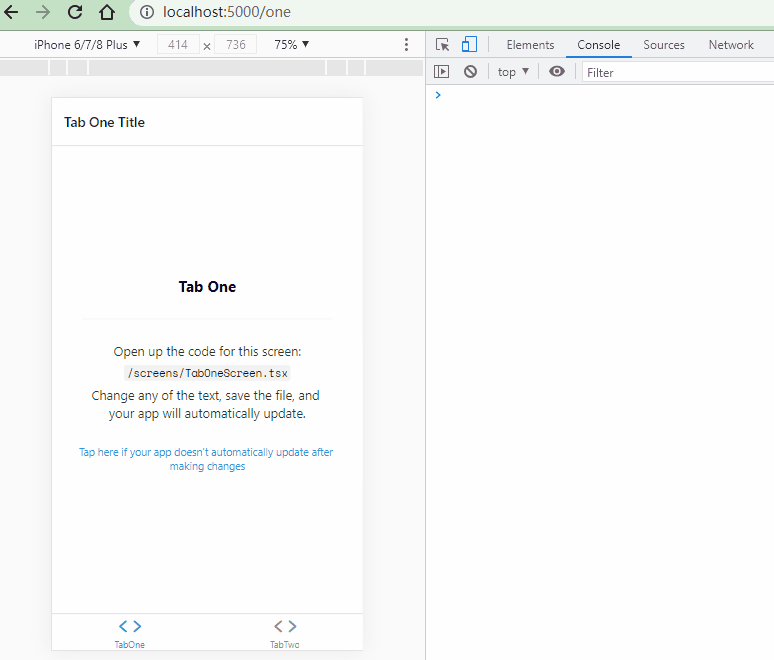
Task: Open the iPhone 6/7/8 Plus device dropdown
Action: tap(87, 44)
